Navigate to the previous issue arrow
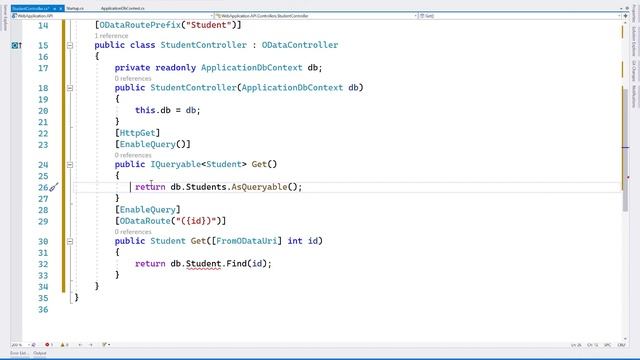The image size is (640, 360). click(x=80, y=345)
